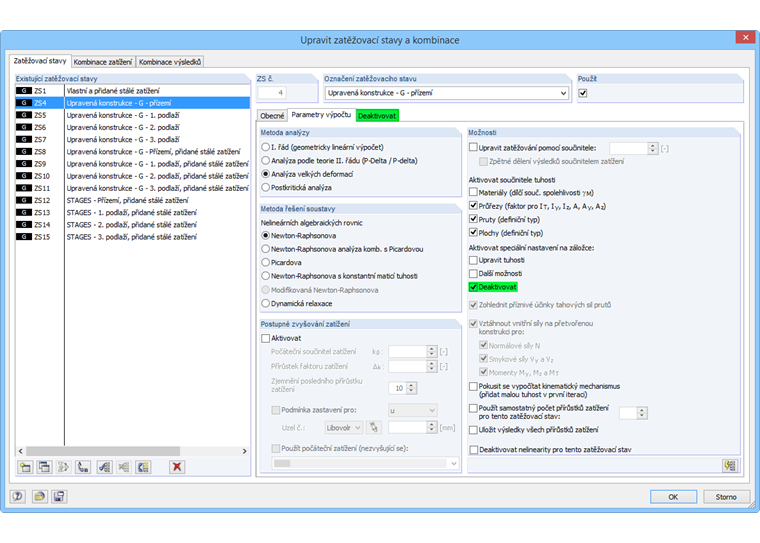Switch to Kombinace výsledků tab
The width and height of the screenshot is (760, 543).
click(x=170, y=62)
